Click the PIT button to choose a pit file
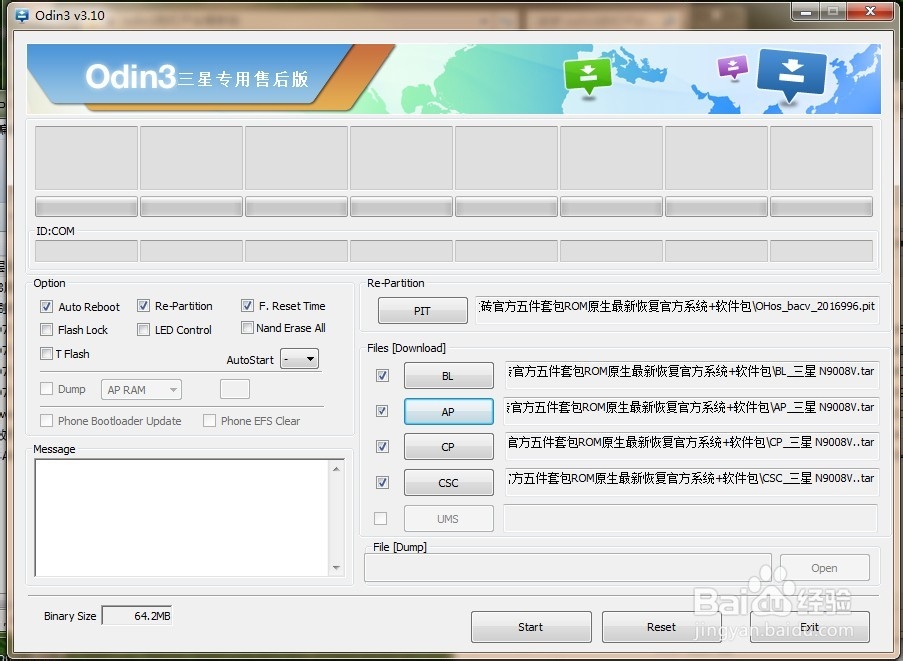This screenshot has height=661, width=903. [x=422, y=310]
